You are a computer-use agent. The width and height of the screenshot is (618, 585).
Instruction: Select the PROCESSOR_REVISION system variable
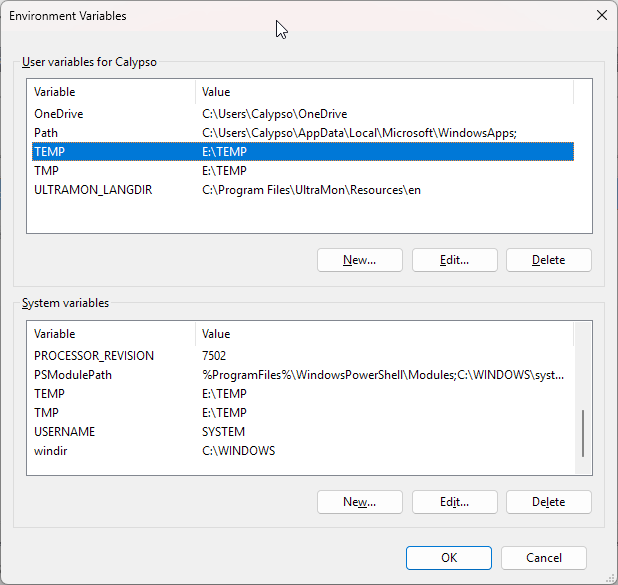click(303, 356)
